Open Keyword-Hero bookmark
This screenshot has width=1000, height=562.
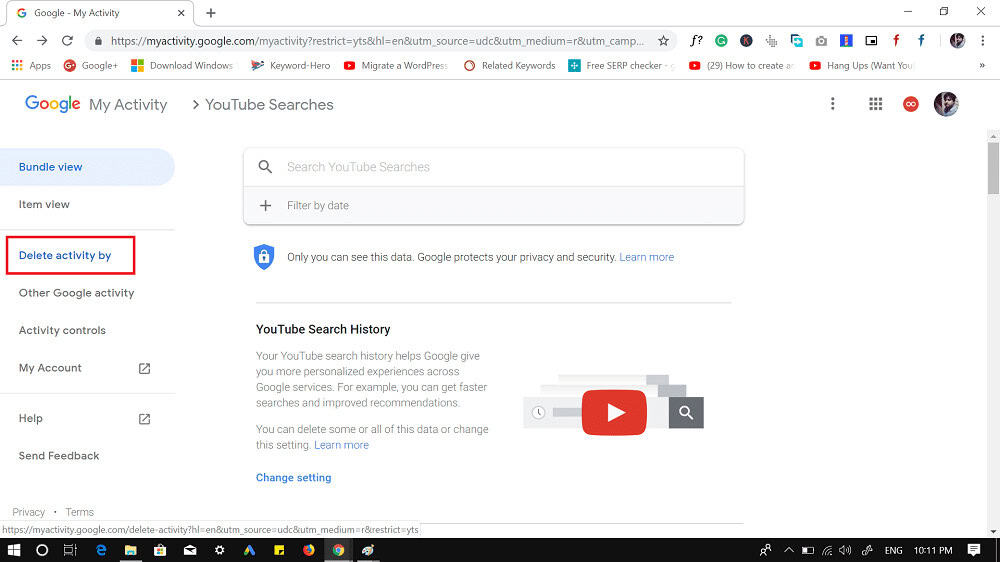[291, 65]
